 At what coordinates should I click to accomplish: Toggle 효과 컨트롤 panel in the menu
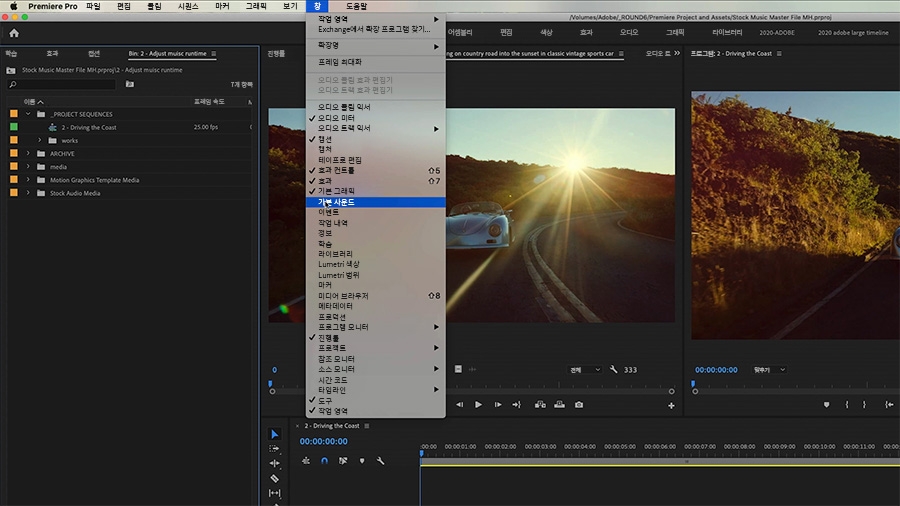pos(337,171)
